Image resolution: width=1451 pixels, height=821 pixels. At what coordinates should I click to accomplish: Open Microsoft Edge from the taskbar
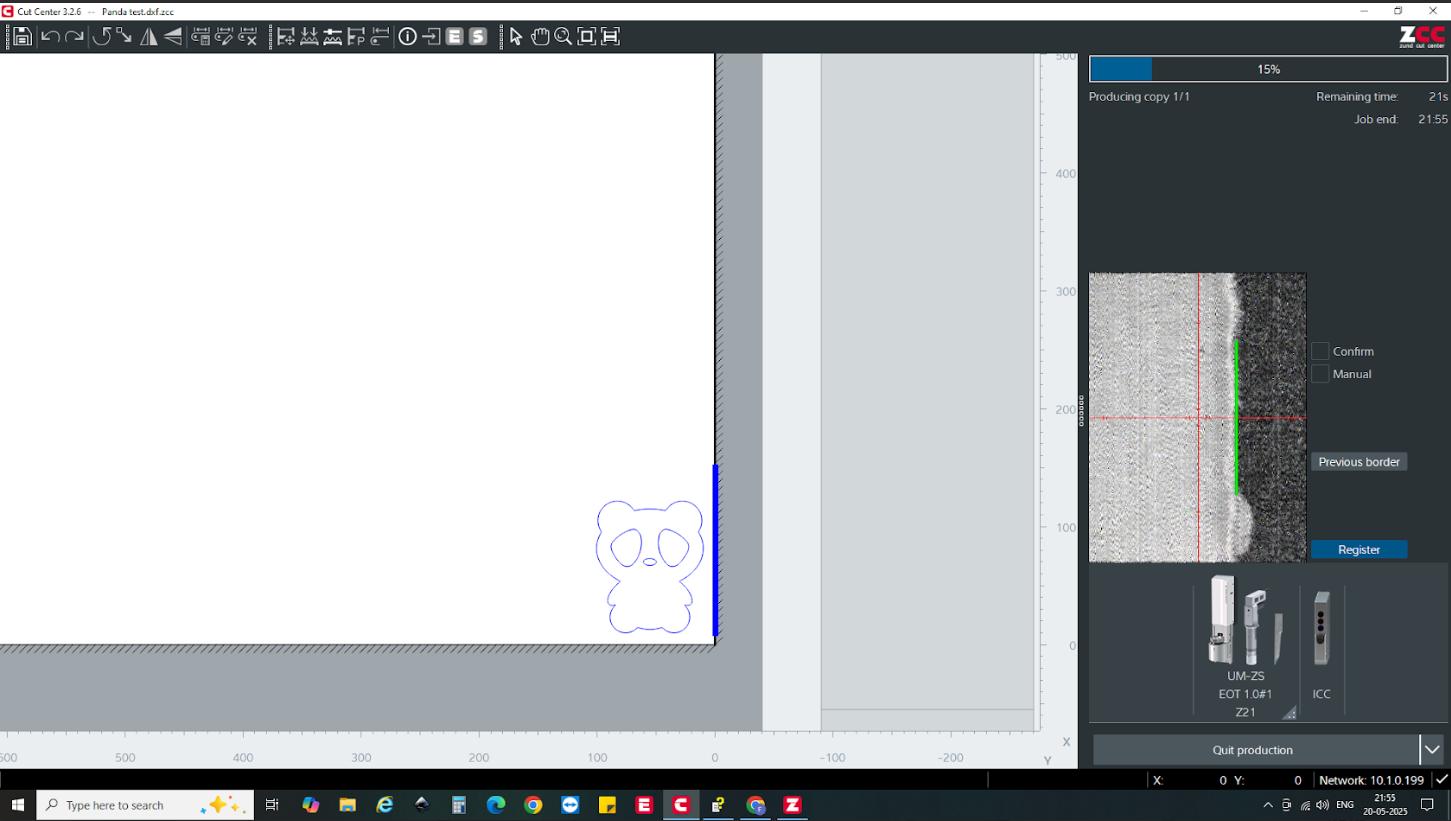496,805
